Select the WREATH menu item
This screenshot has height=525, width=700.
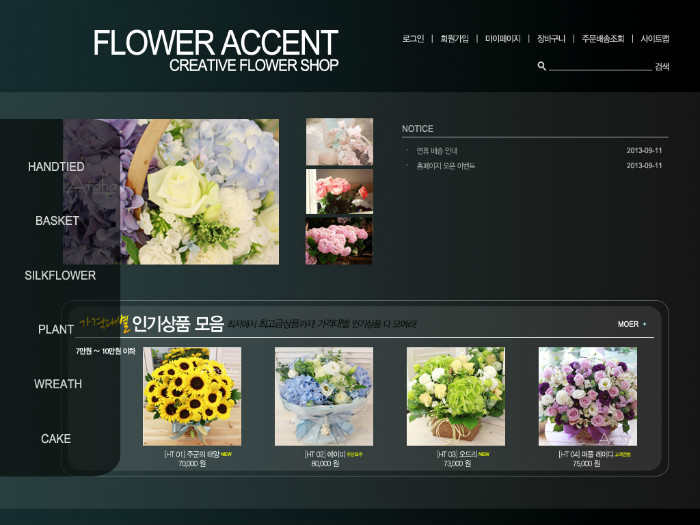click(58, 384)
